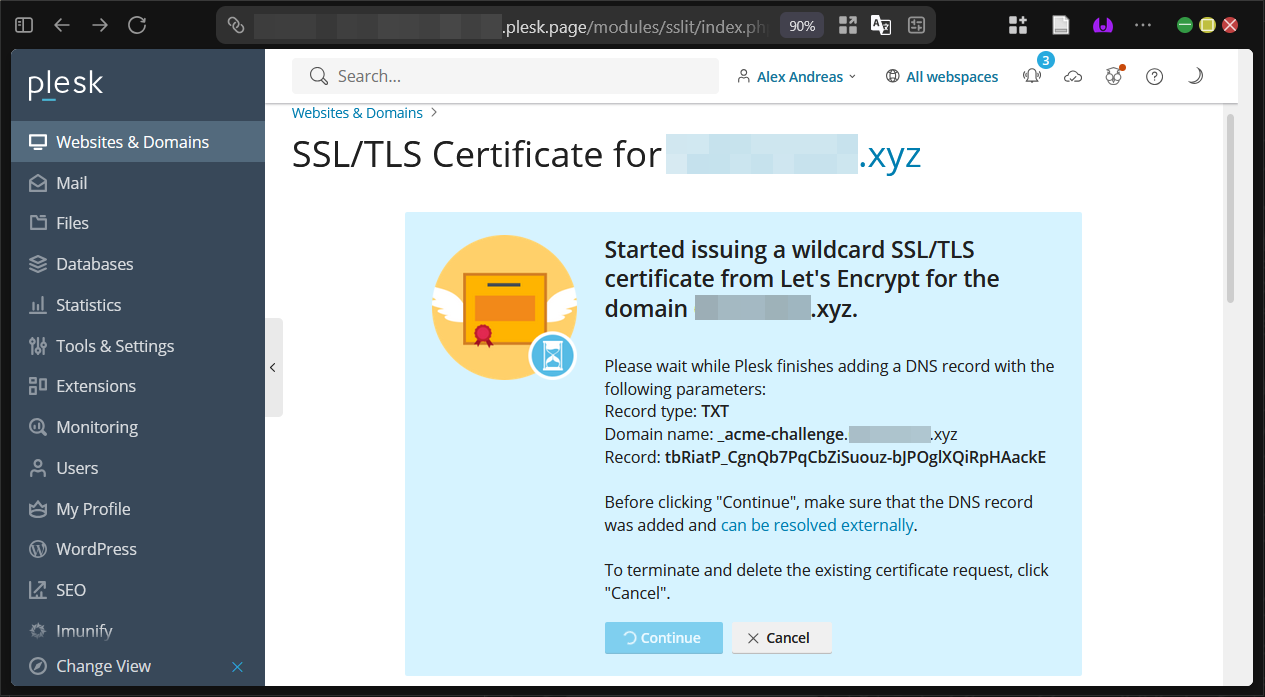Click the cloud icon in top bar

coord(1073,76)
